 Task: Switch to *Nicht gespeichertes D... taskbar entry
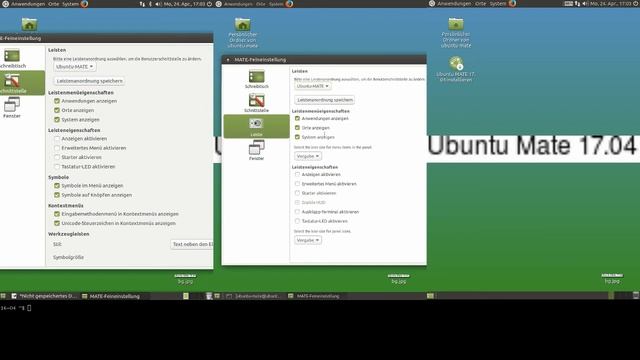[x=44, y=296]
